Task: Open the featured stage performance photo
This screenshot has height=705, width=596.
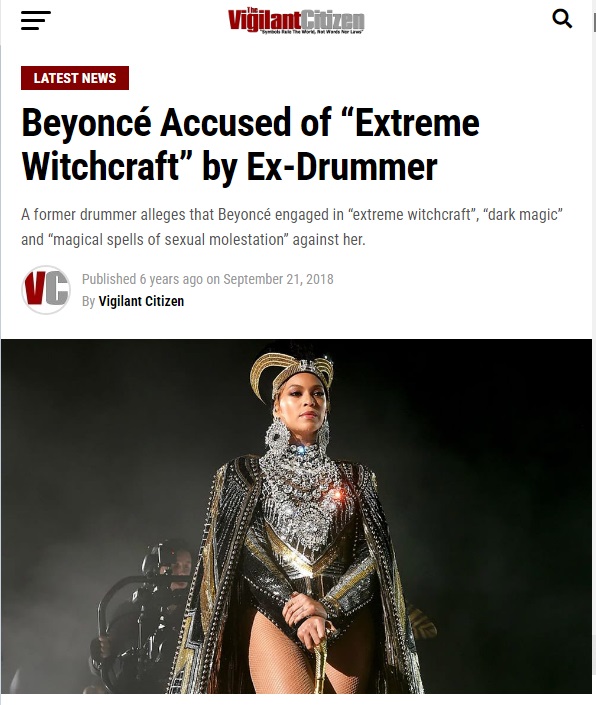Action: (296, 516)
